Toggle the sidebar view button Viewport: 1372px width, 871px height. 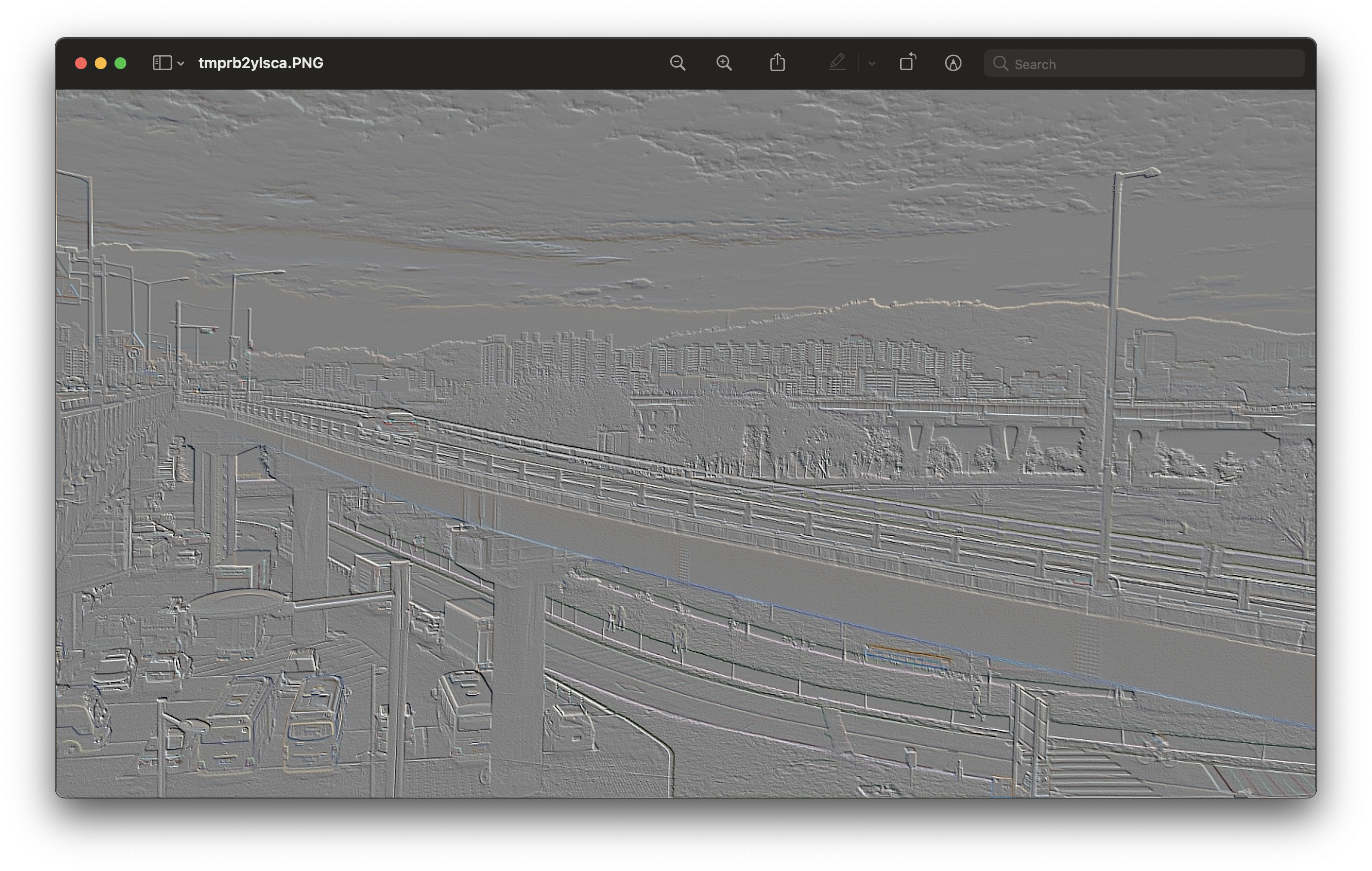pyautogui.click(x=162, y=63)
